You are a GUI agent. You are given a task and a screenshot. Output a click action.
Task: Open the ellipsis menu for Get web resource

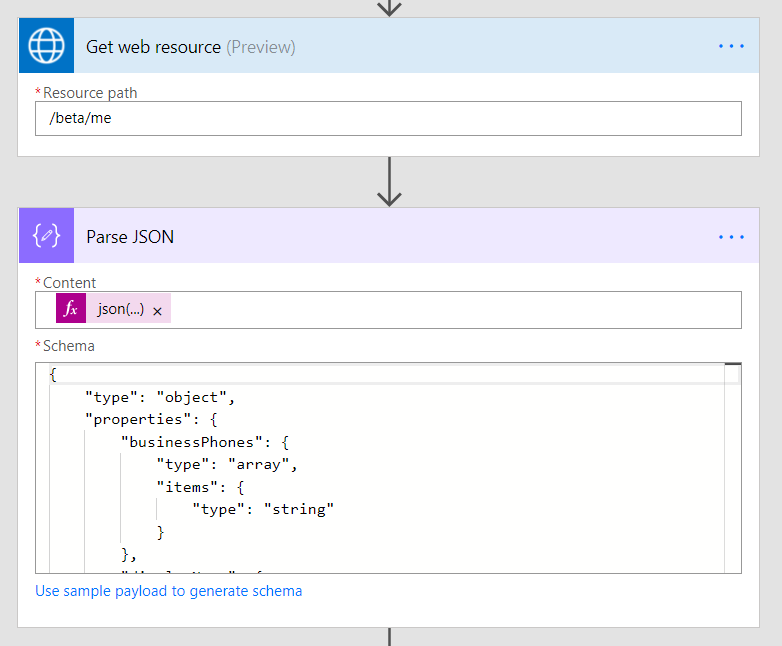point(731,47)
